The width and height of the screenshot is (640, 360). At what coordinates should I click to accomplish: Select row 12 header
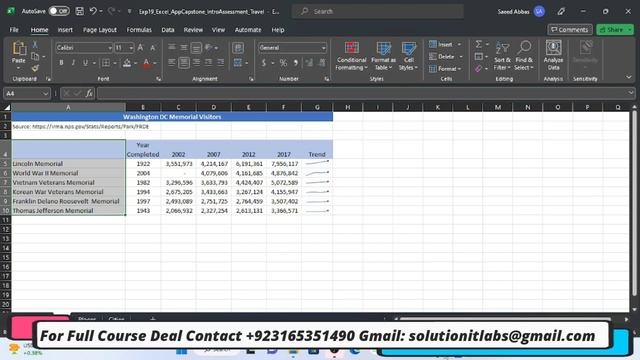coord(6,229)
